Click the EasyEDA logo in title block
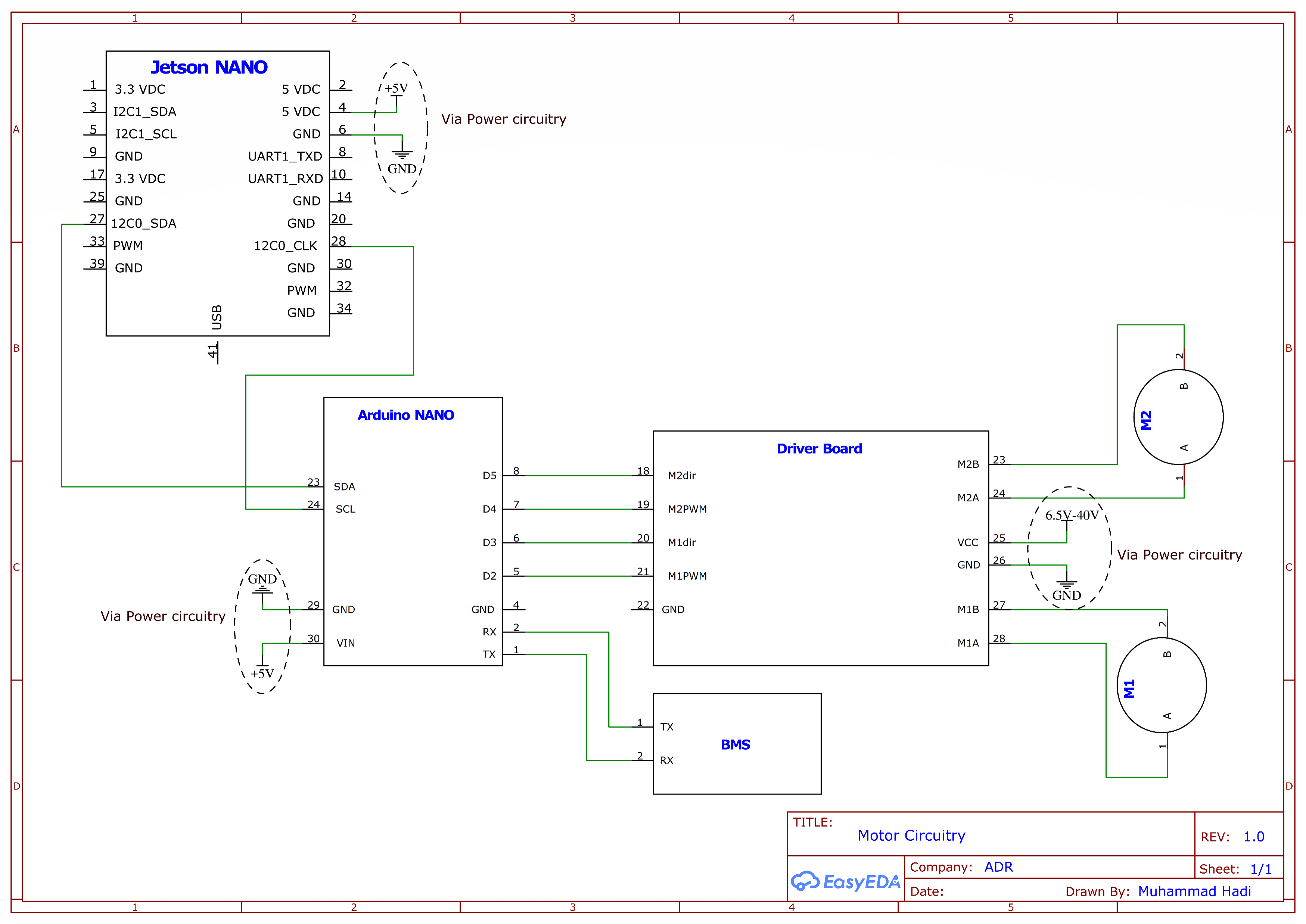Image resolution: width=1306 pixels, height=924 pixels. click(845, 881)
